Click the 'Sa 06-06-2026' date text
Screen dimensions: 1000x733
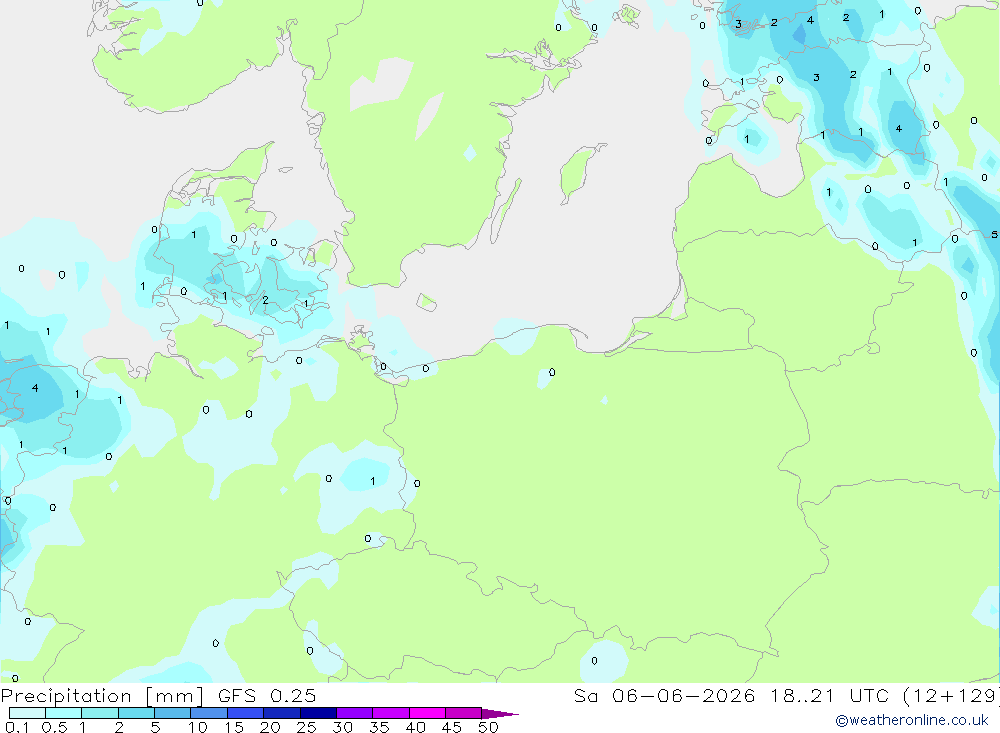click(665, 695)
